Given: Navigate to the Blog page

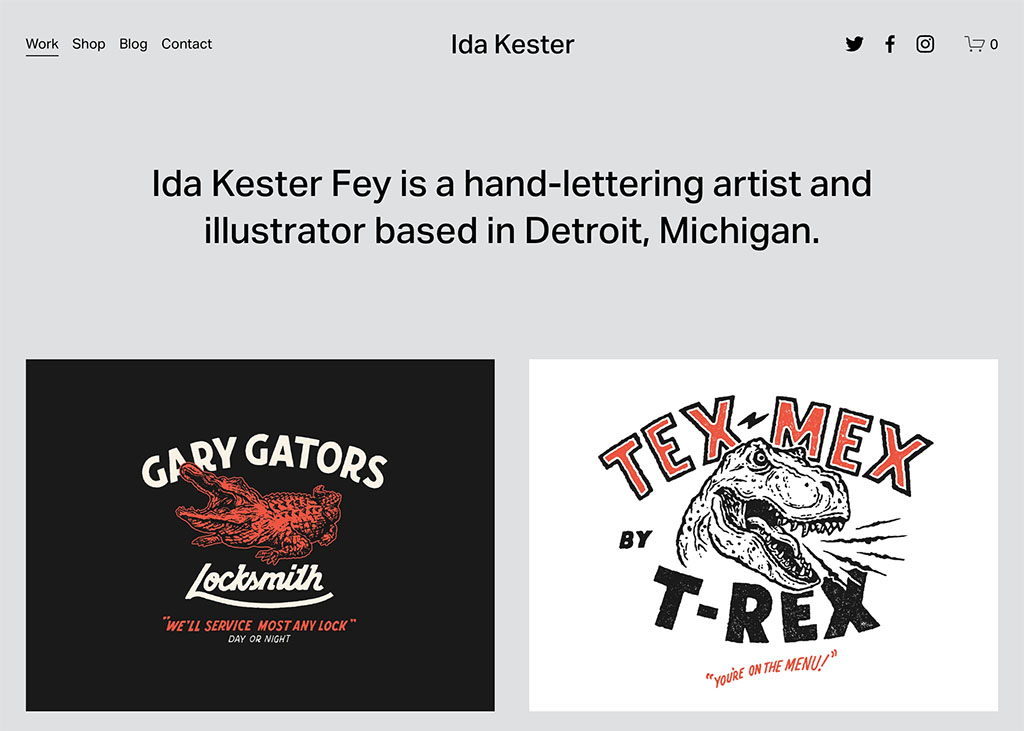Looking at the screenshot, I should tap(133, 44).
